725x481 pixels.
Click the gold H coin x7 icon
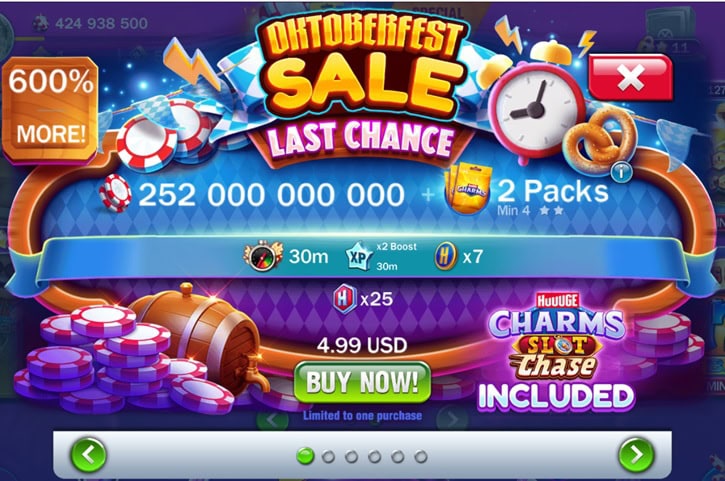pyautogui.click(x=446, y=256)
